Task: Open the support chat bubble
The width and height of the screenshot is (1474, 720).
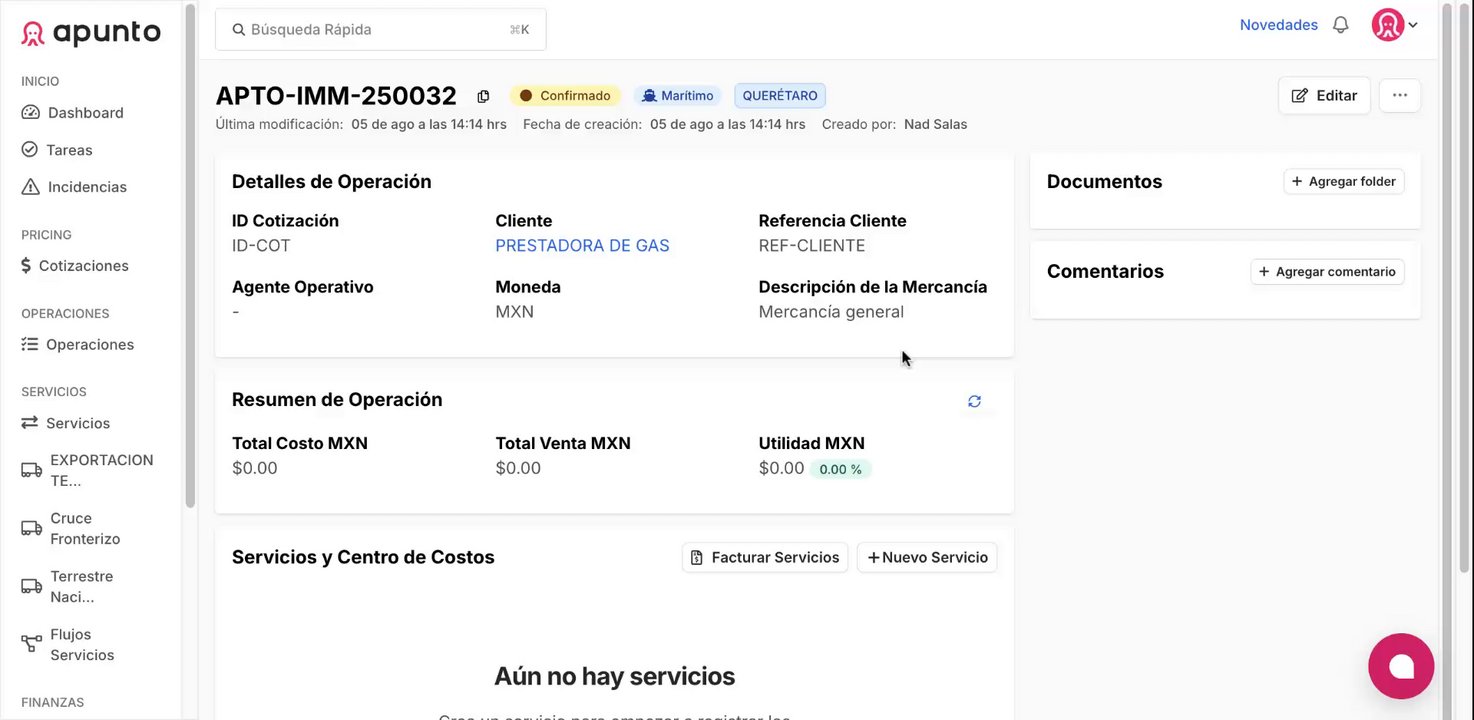Action: point(1400,666)
